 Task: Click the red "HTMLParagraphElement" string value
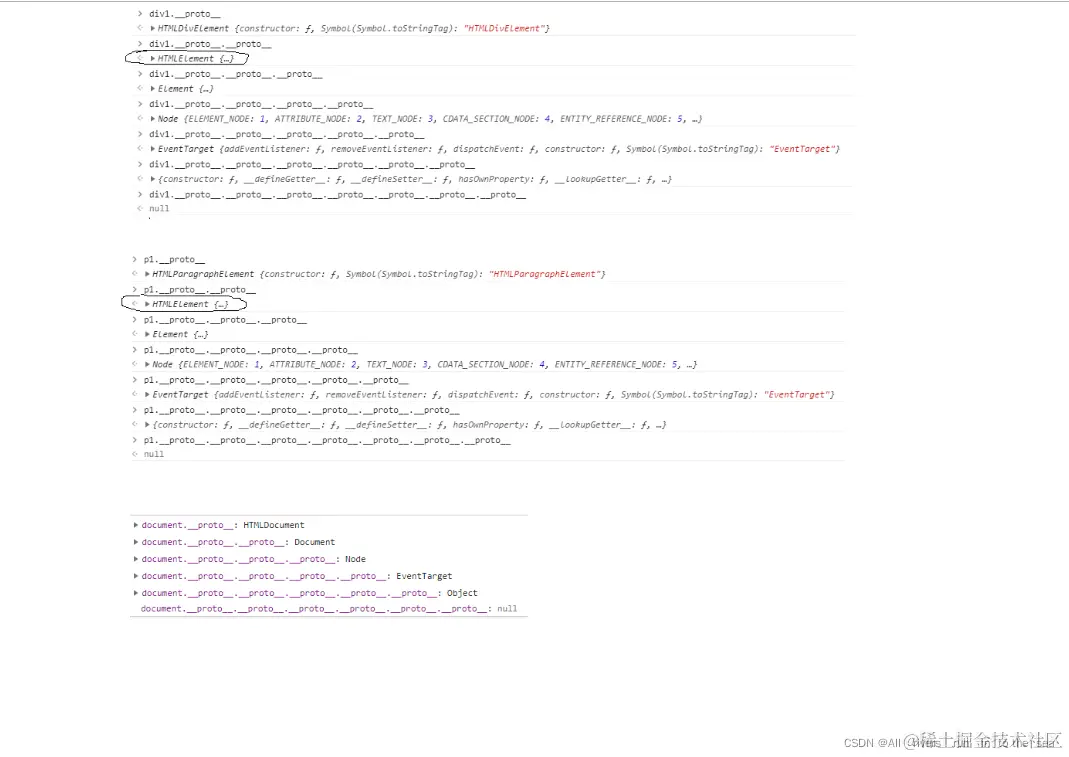pyautogui.click(x=544, y=274)
